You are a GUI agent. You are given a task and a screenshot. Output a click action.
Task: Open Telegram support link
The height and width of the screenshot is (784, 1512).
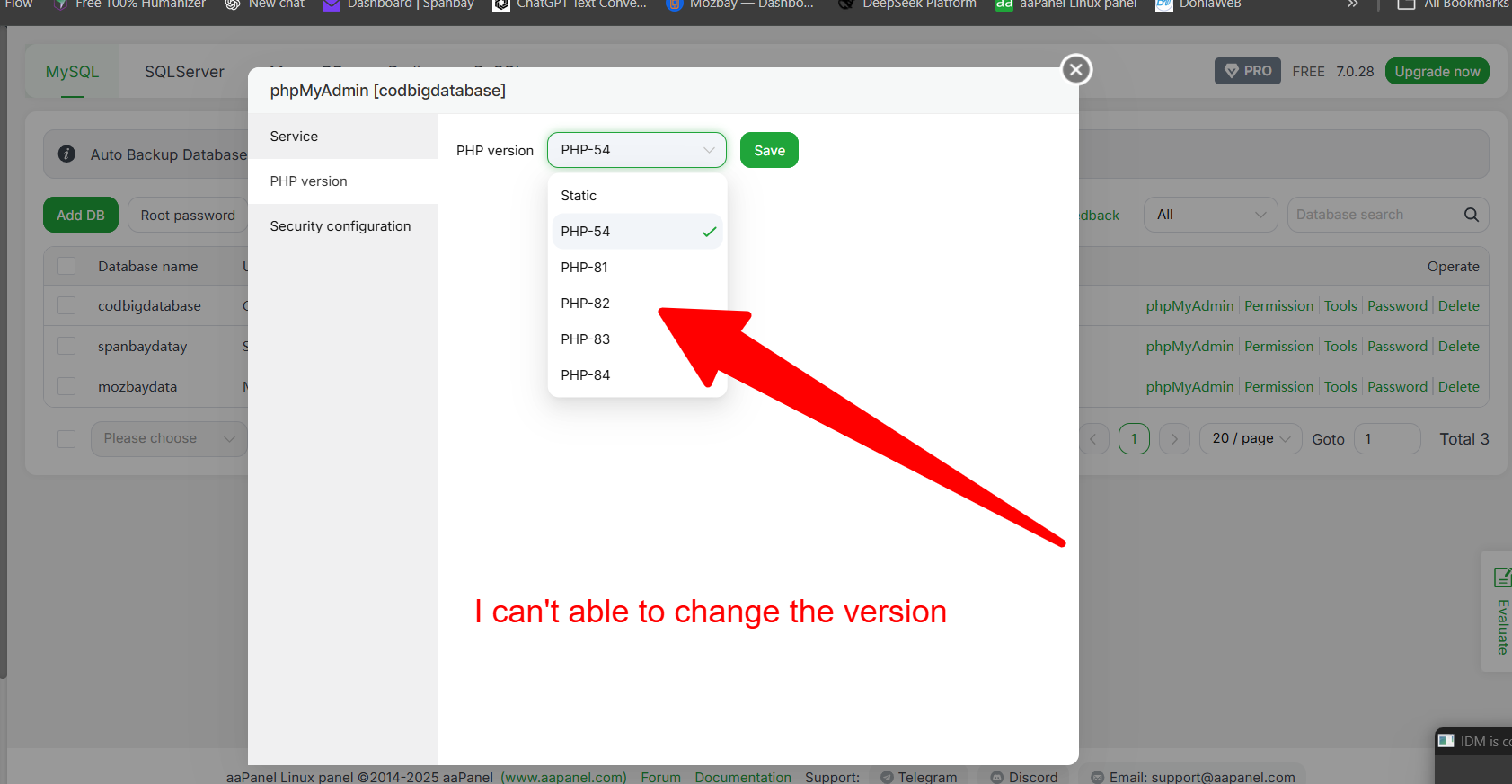tap(919, 777)
